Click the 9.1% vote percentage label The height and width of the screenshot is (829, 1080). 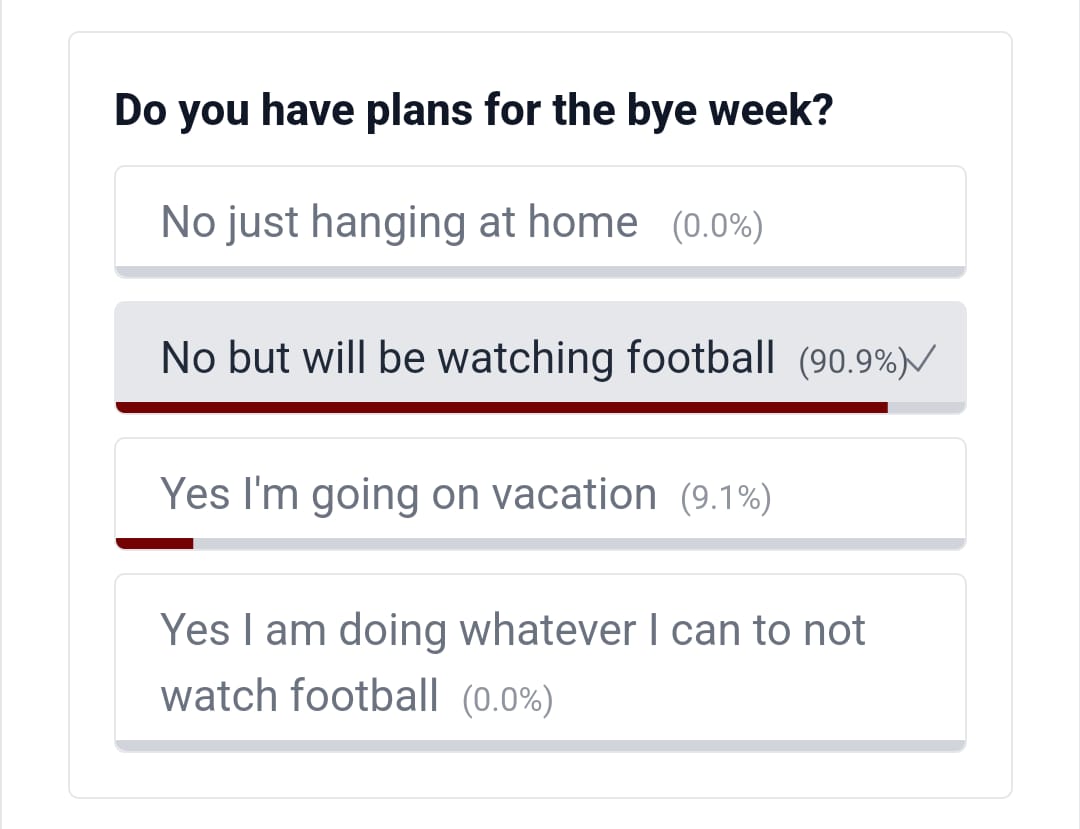pos(725,498)
